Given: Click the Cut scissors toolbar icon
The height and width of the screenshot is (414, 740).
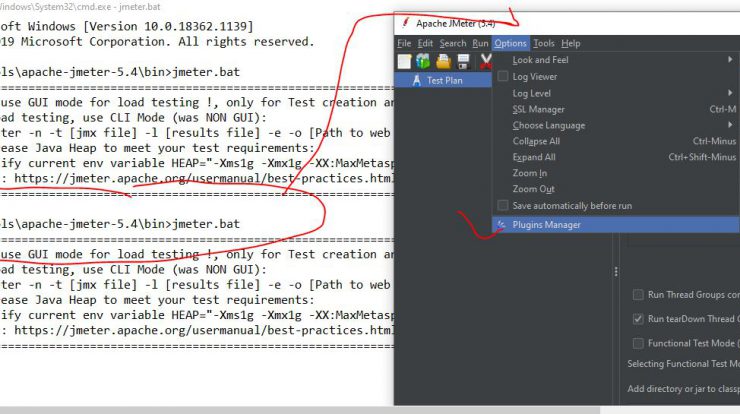Looking at the screenshot, I should click(x=486, y=61).
